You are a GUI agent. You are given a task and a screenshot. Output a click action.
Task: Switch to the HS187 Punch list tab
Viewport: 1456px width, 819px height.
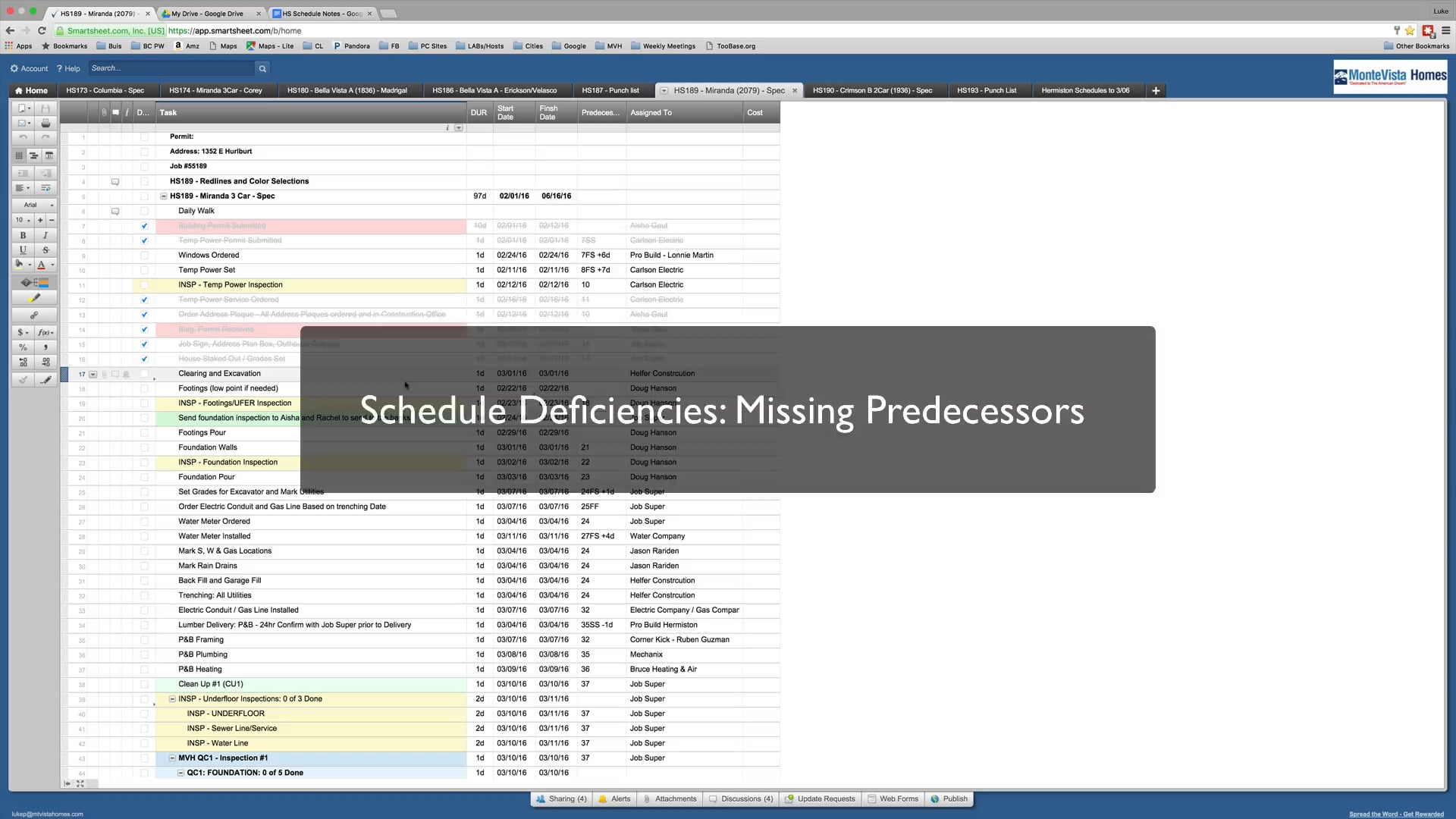click(610, 90)
